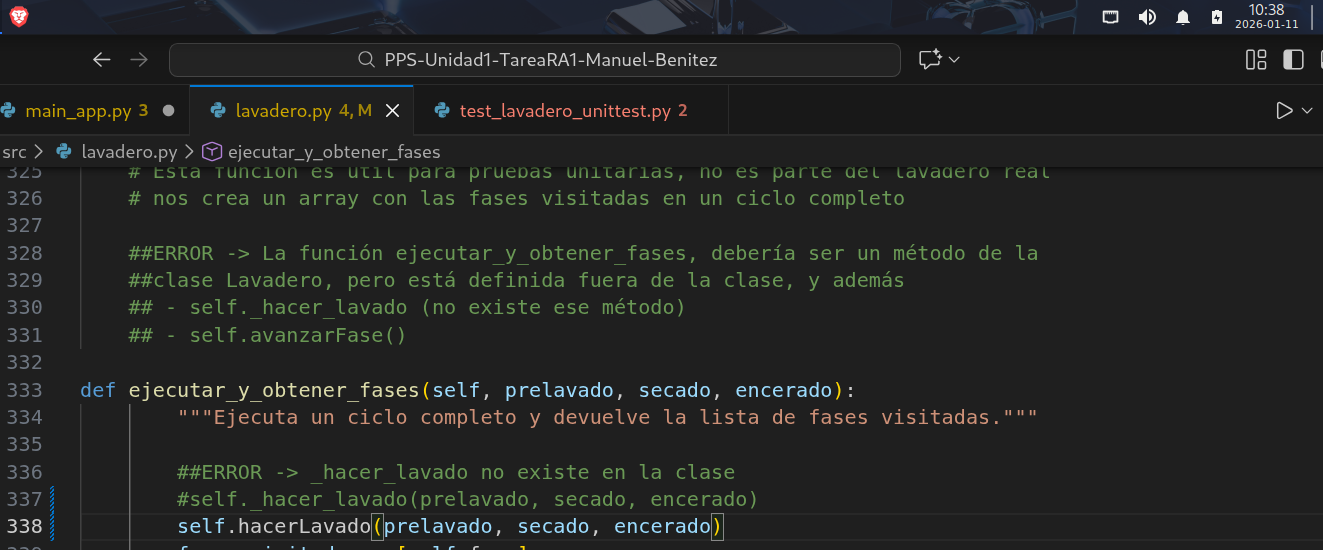
Task: Click Python icon on lavadero.py tab
Action: click(x=217, y=111)
